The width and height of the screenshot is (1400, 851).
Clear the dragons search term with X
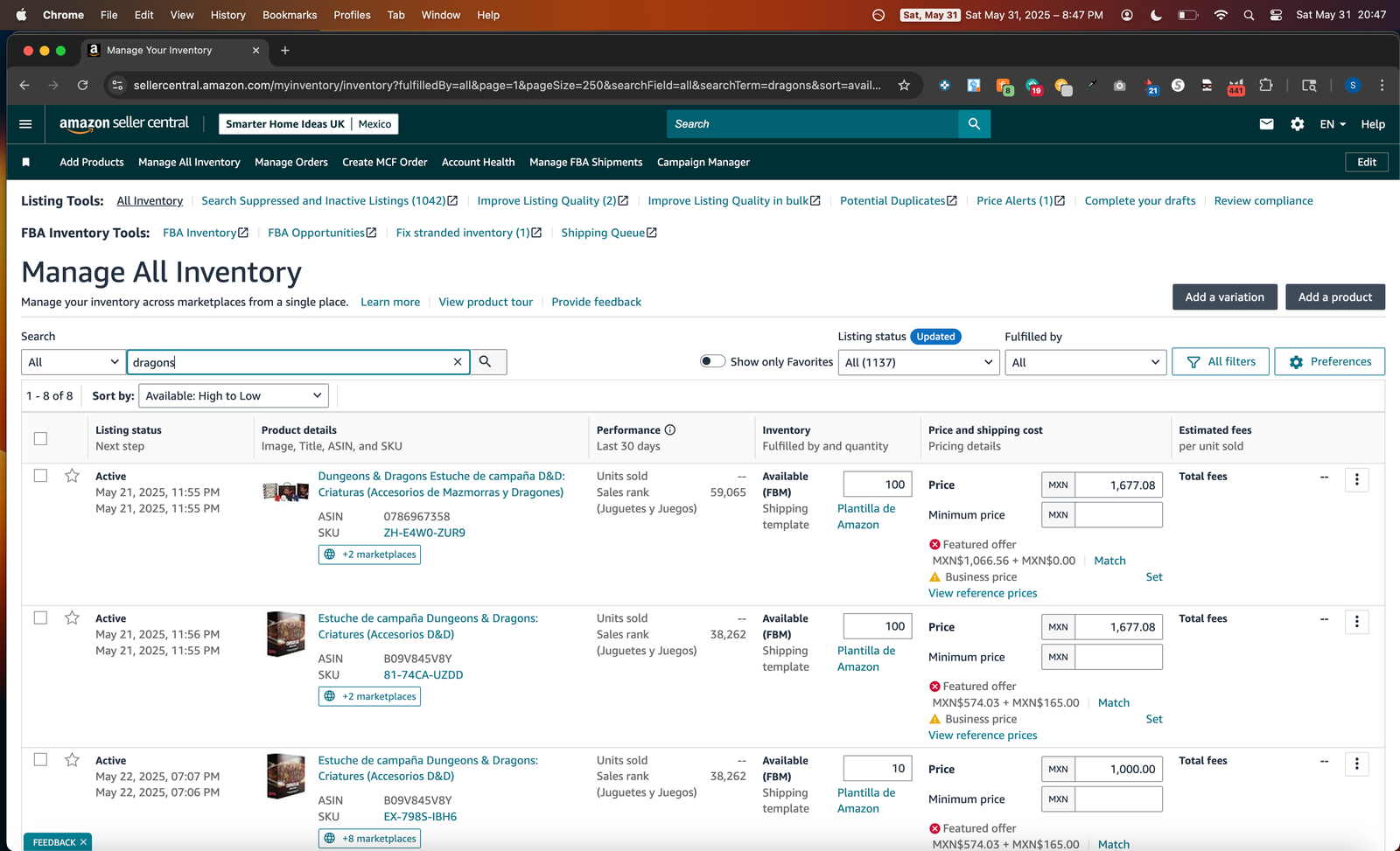[457, 362]
